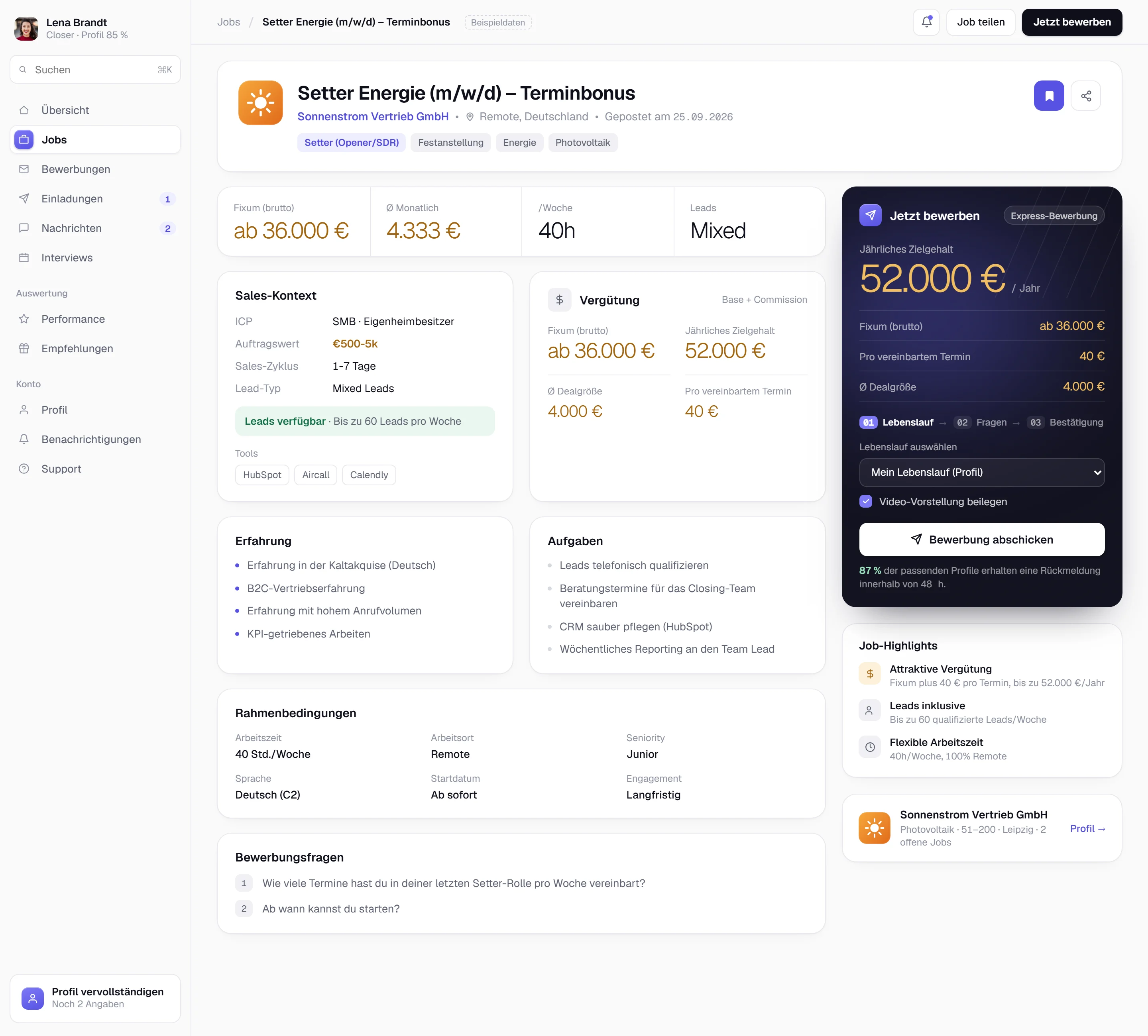
Task: Select step 02 Fragen in application
Action: [x=981, y=423]
